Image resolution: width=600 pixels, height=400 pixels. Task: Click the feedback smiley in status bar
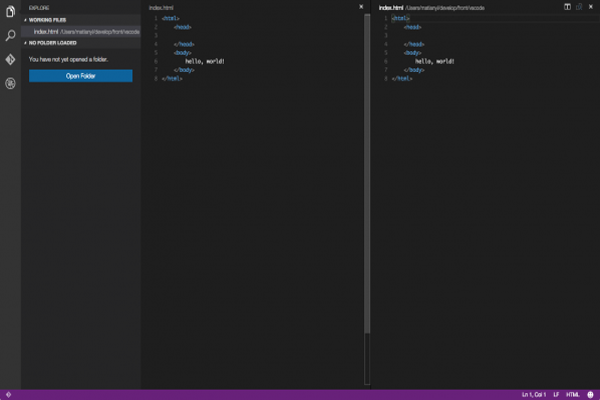(x=591, y=394)
